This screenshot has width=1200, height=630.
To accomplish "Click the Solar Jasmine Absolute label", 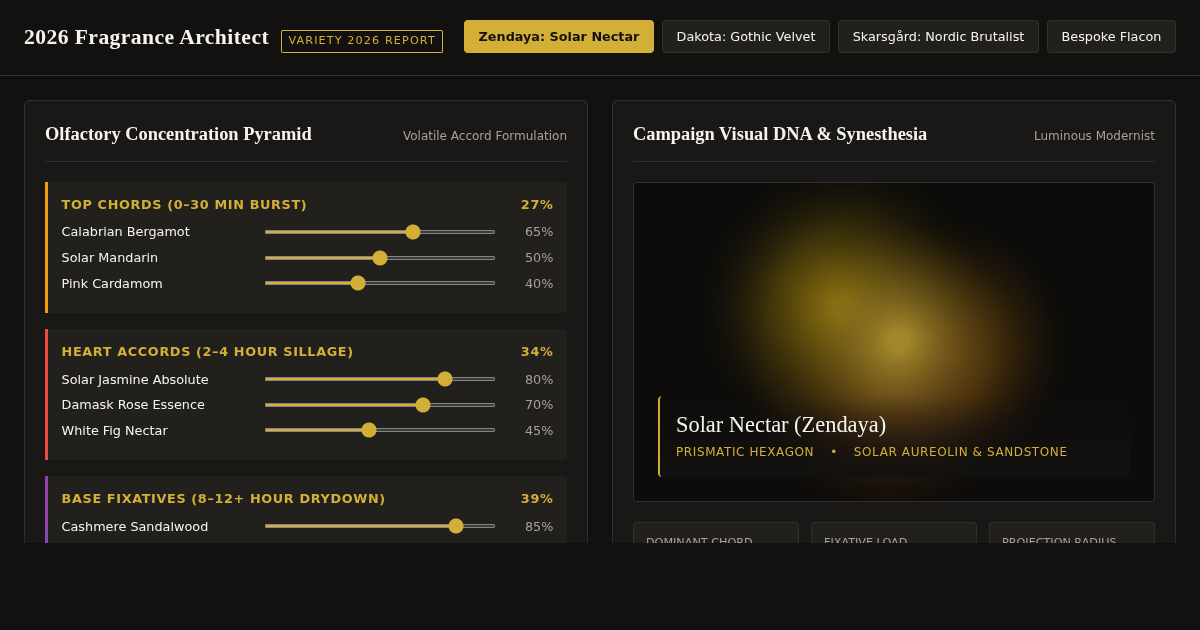I will point(135,380).
